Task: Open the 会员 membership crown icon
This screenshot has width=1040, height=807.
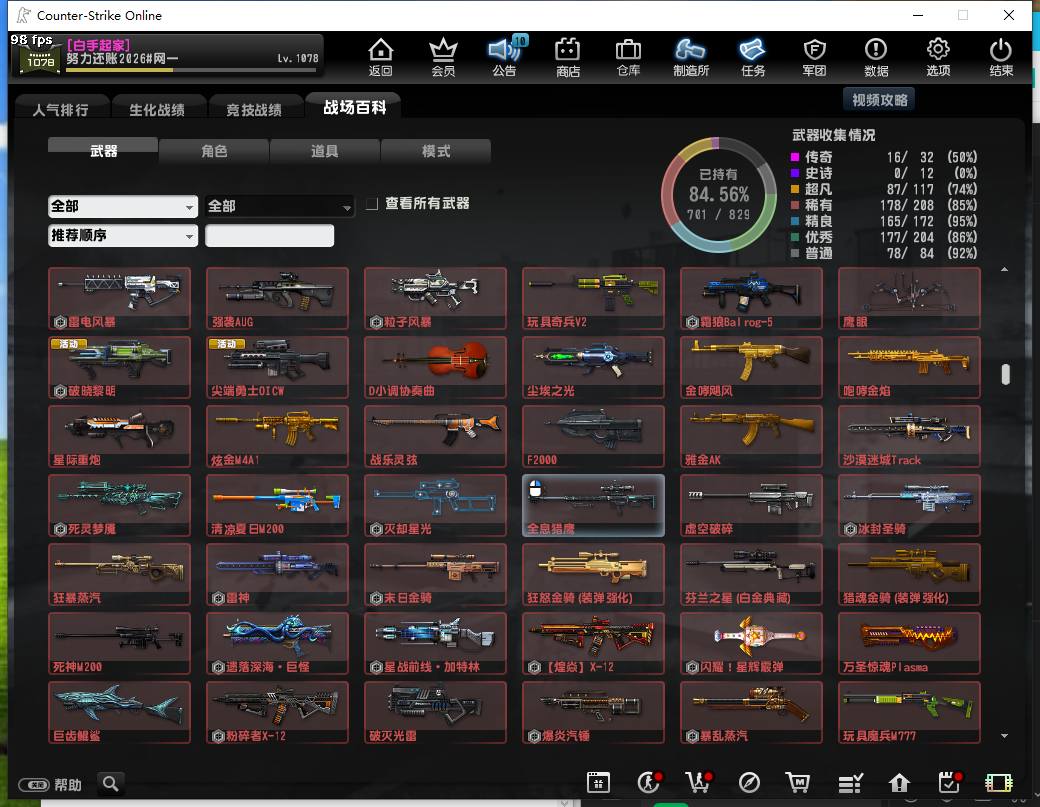Action: tap(443, 56)
